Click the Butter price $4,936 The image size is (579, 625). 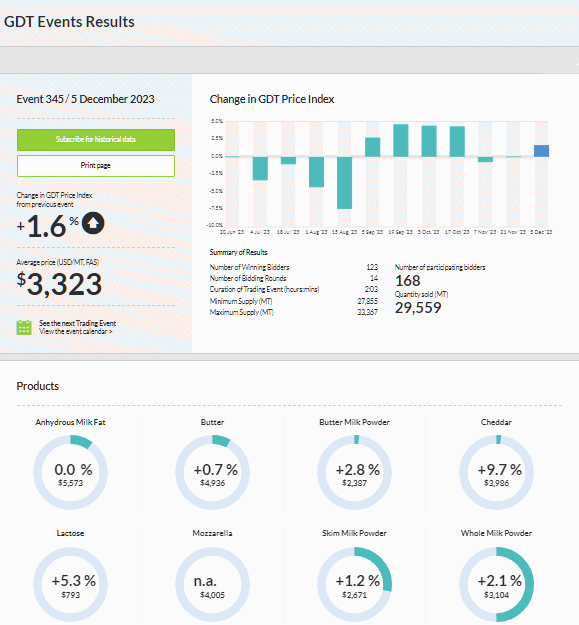pos(212,483)
